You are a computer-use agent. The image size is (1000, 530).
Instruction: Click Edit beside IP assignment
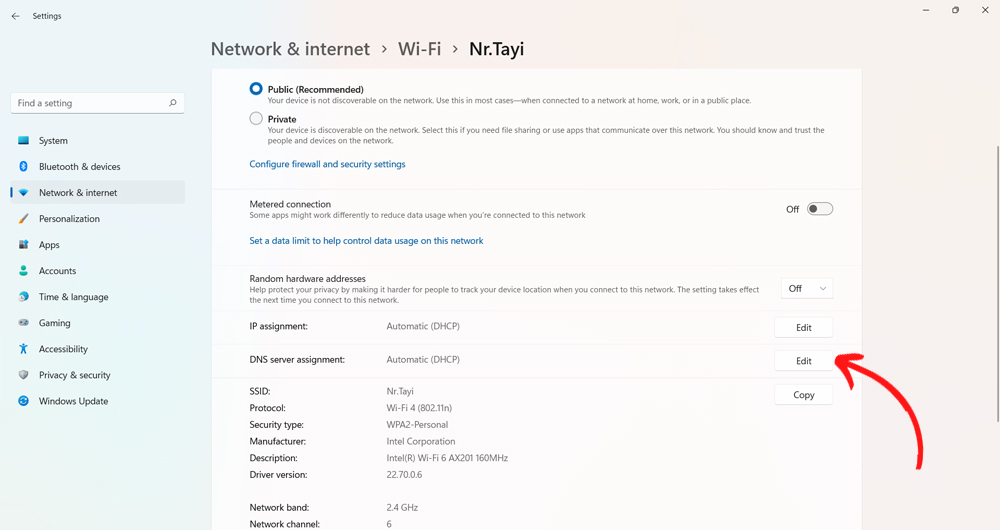(x=803, y=328)
